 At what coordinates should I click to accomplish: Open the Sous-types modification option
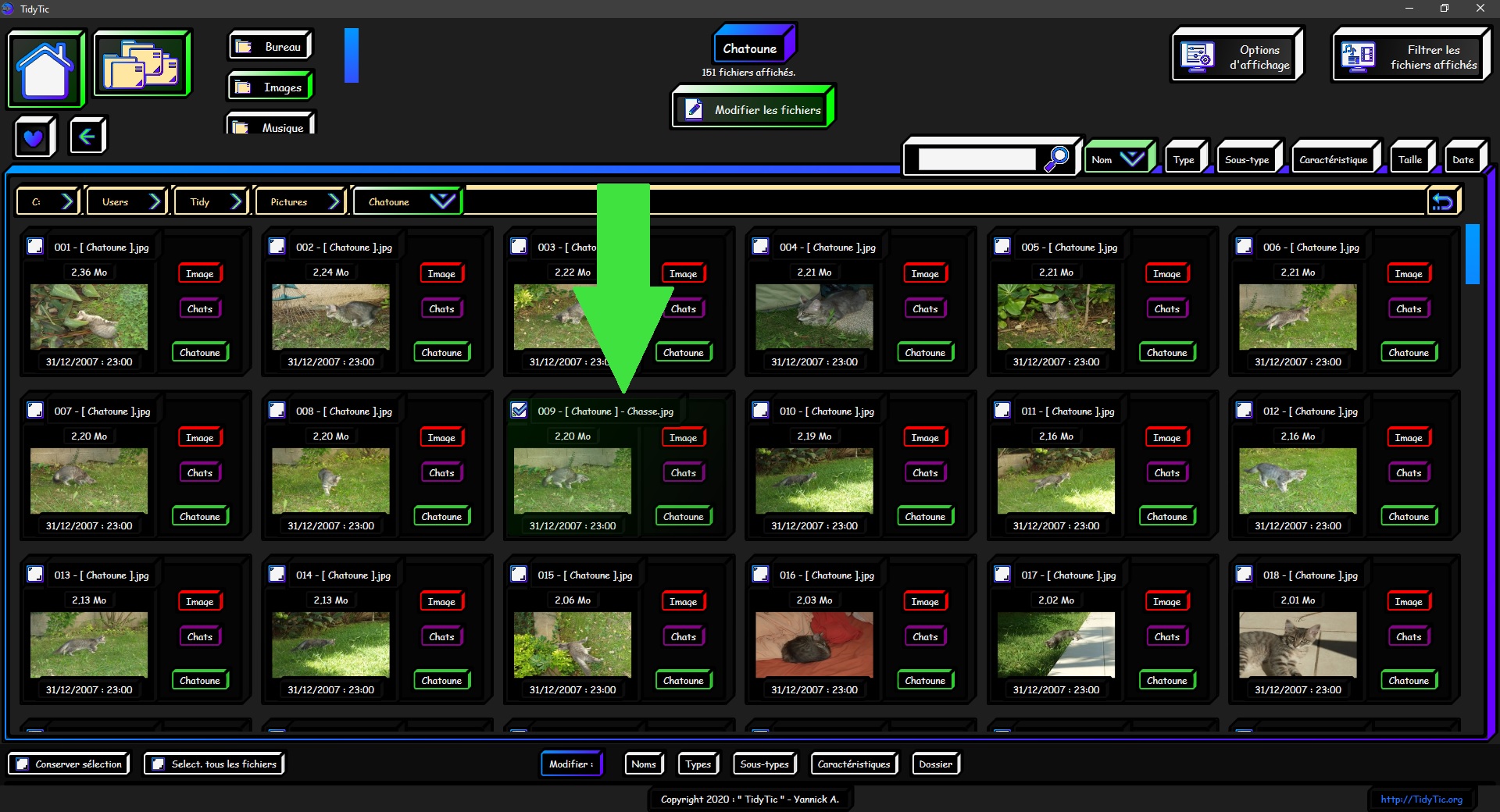[x=765, y=764]
